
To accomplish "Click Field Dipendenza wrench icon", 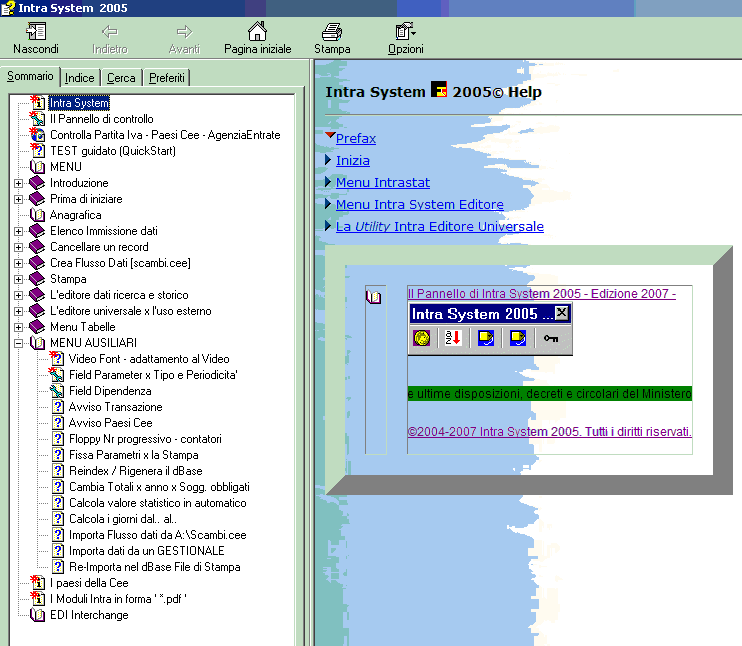I will coord(57,391).
